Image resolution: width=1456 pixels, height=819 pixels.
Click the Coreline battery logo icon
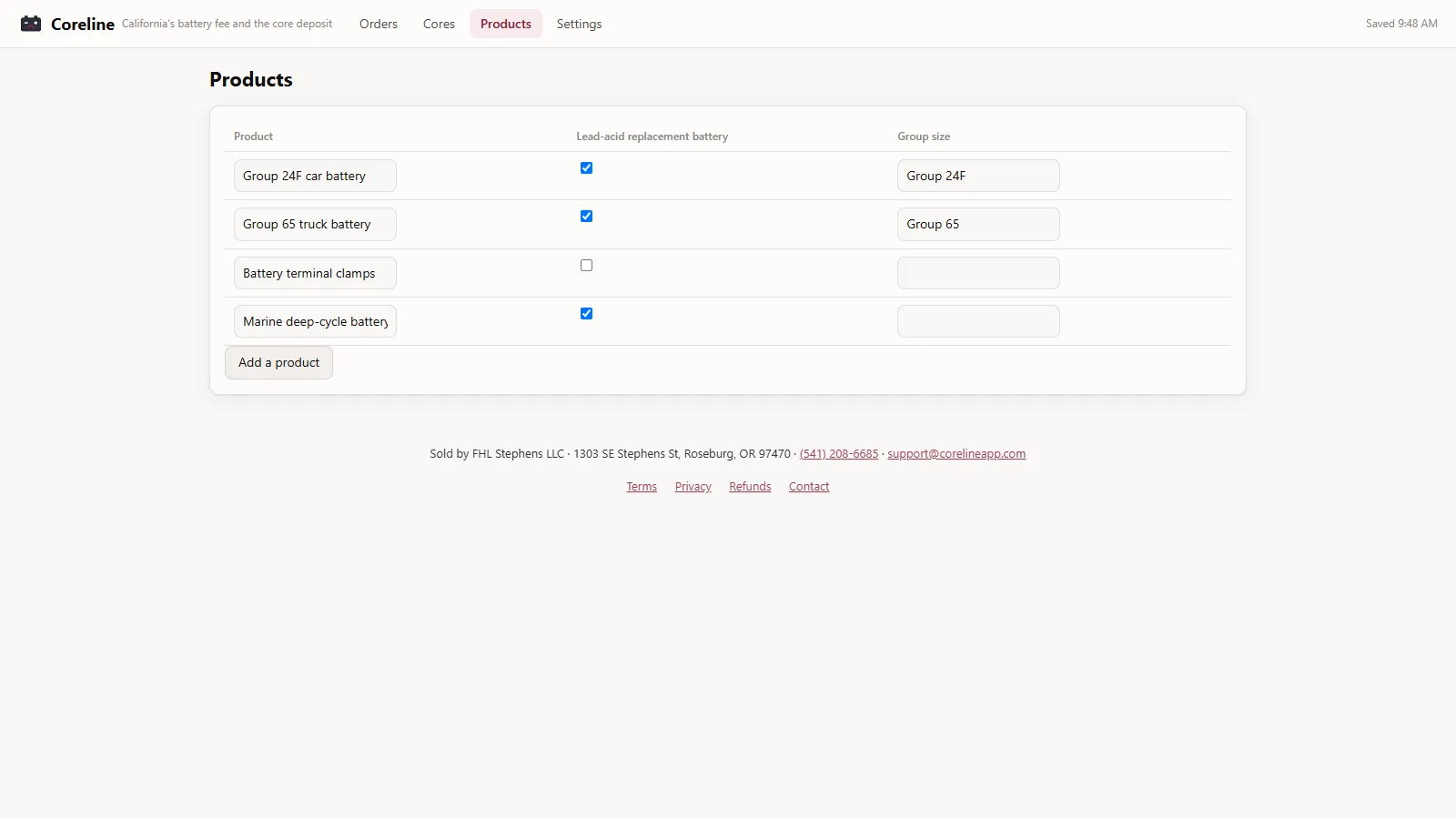pyautogui.click(x=31, y=24)
